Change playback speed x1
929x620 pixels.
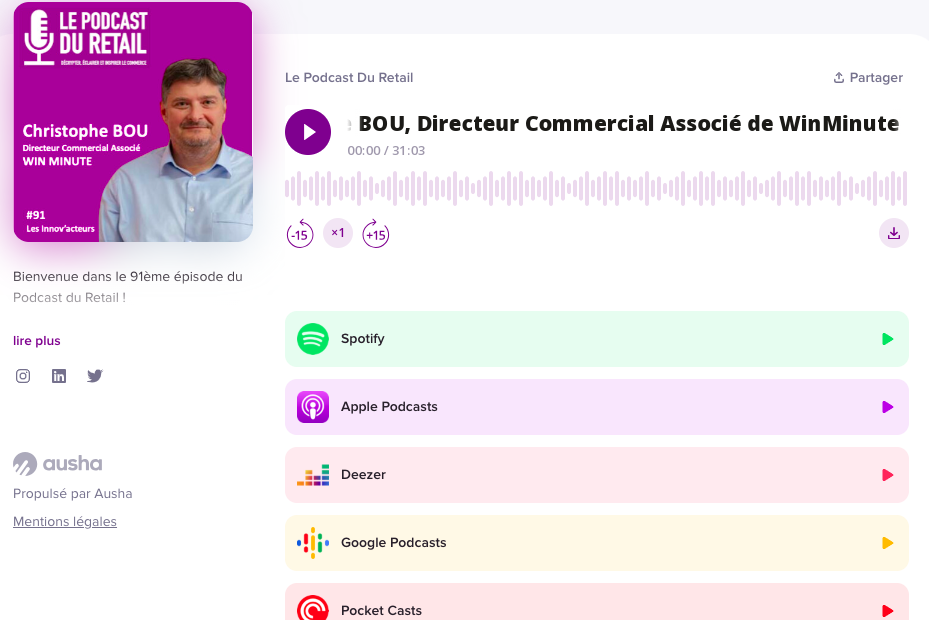(x=338, y=233)
